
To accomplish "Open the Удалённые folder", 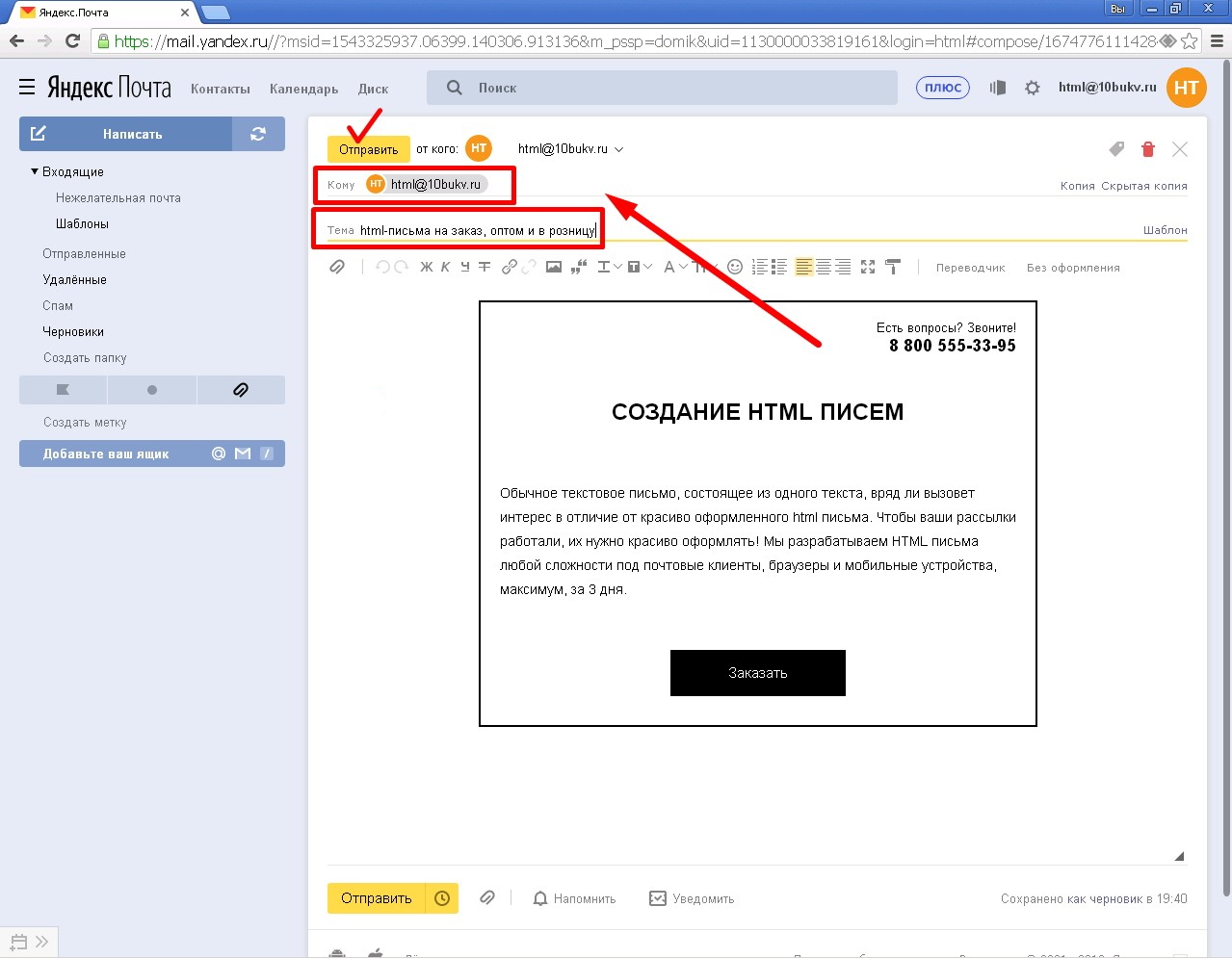I will tap(74, 279).
